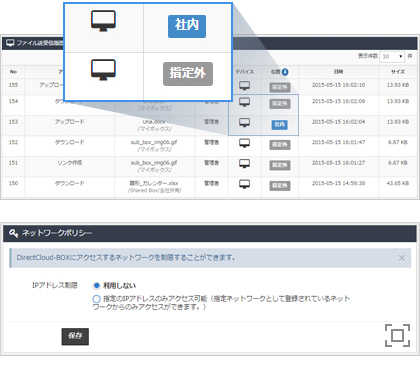The image size is (420, 370).
Task: Click row number 155
Action: [13, 85]
